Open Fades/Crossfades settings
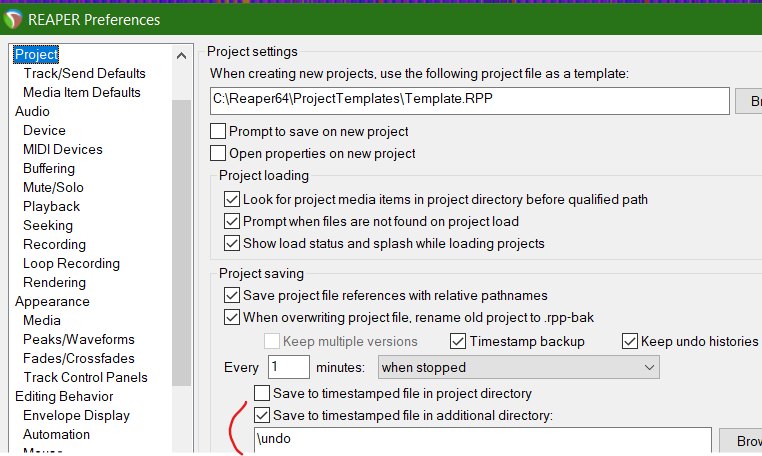 [x=79, y=358]
